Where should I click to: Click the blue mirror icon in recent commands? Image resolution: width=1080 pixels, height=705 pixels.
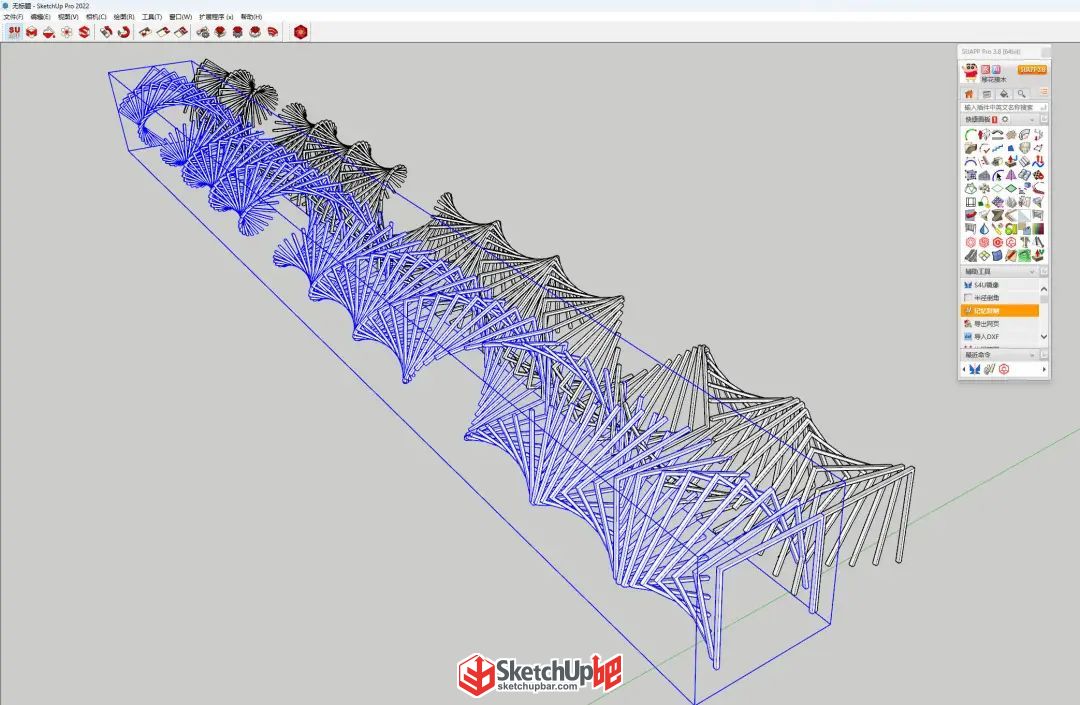(975, 370)
